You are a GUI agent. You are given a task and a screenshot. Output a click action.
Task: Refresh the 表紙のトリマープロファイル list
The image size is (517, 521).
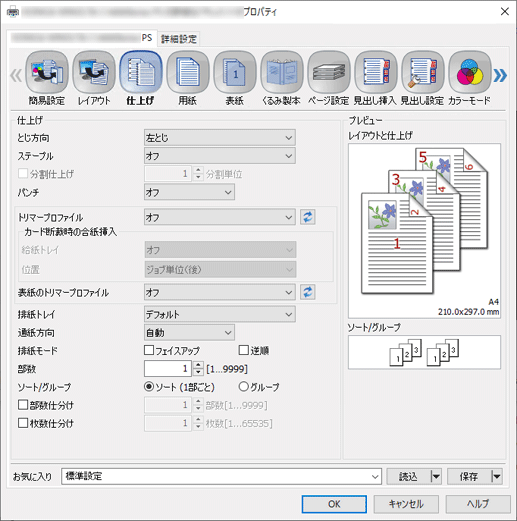pos(307,292)
